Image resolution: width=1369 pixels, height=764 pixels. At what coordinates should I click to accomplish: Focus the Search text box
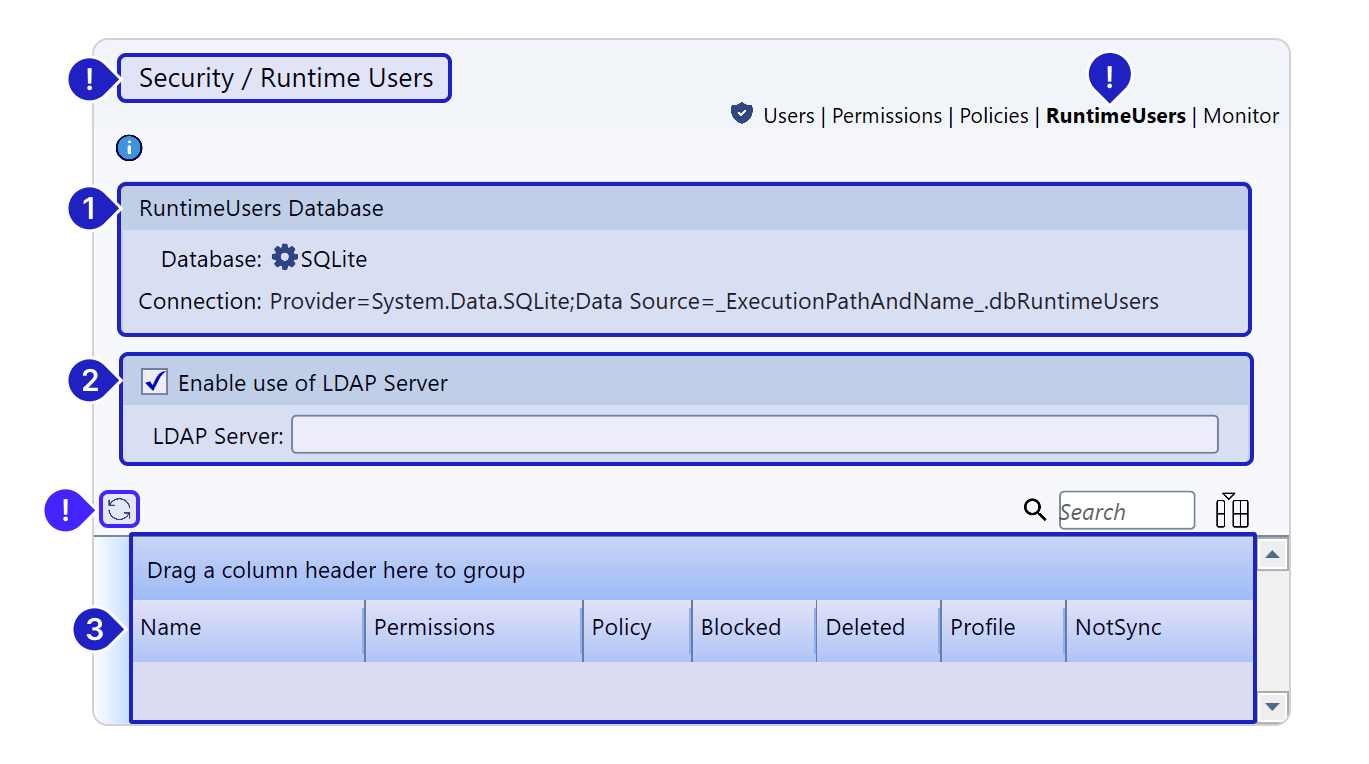pos(1126,511)
